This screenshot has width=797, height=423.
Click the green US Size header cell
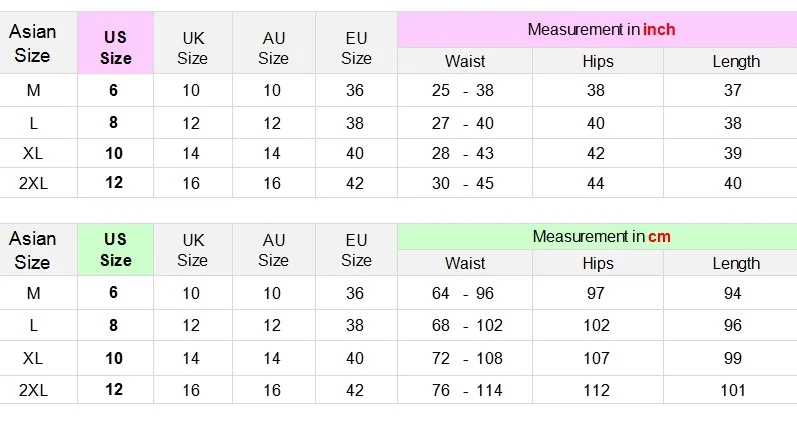coord(115,250)
